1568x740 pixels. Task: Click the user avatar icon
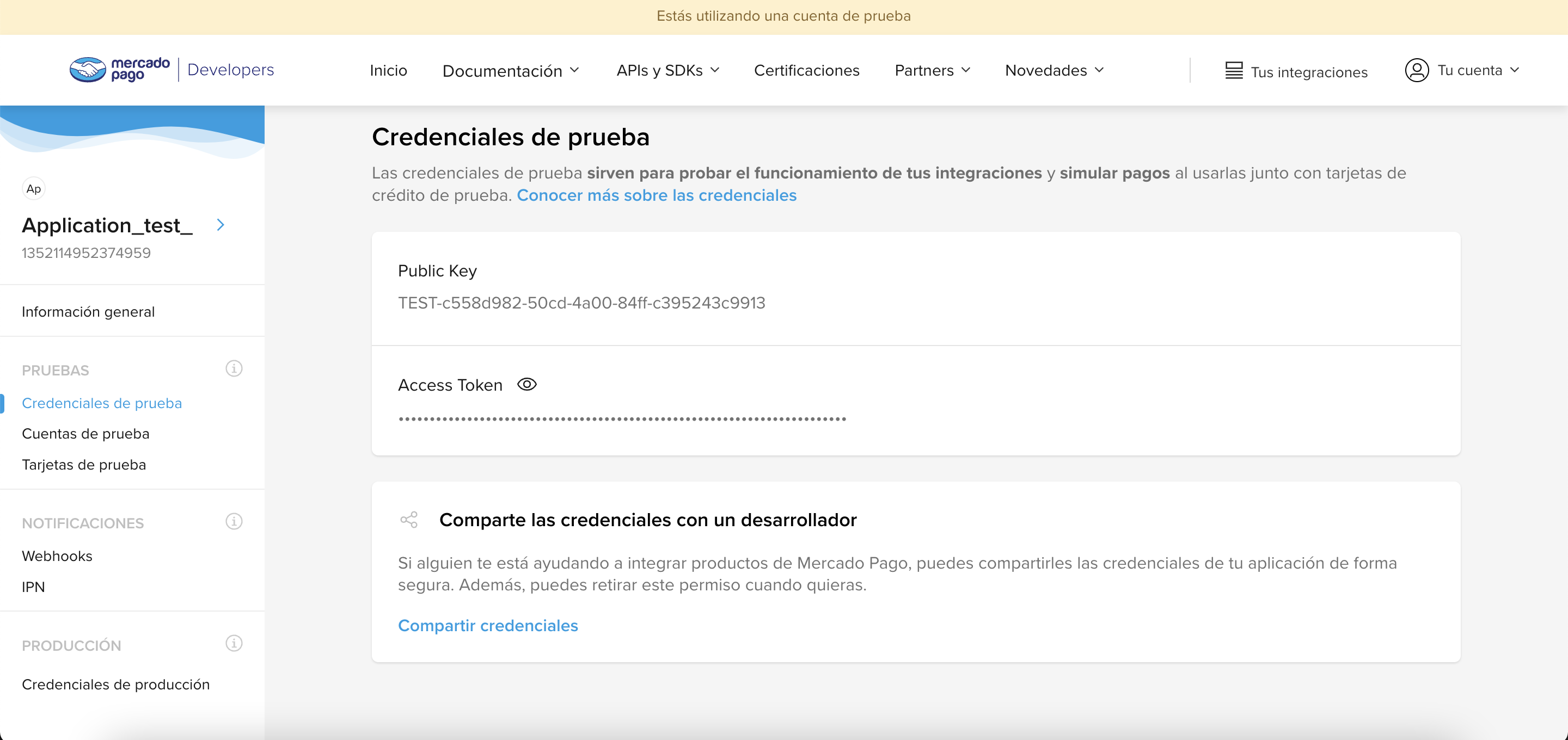tap(1417, 71)
